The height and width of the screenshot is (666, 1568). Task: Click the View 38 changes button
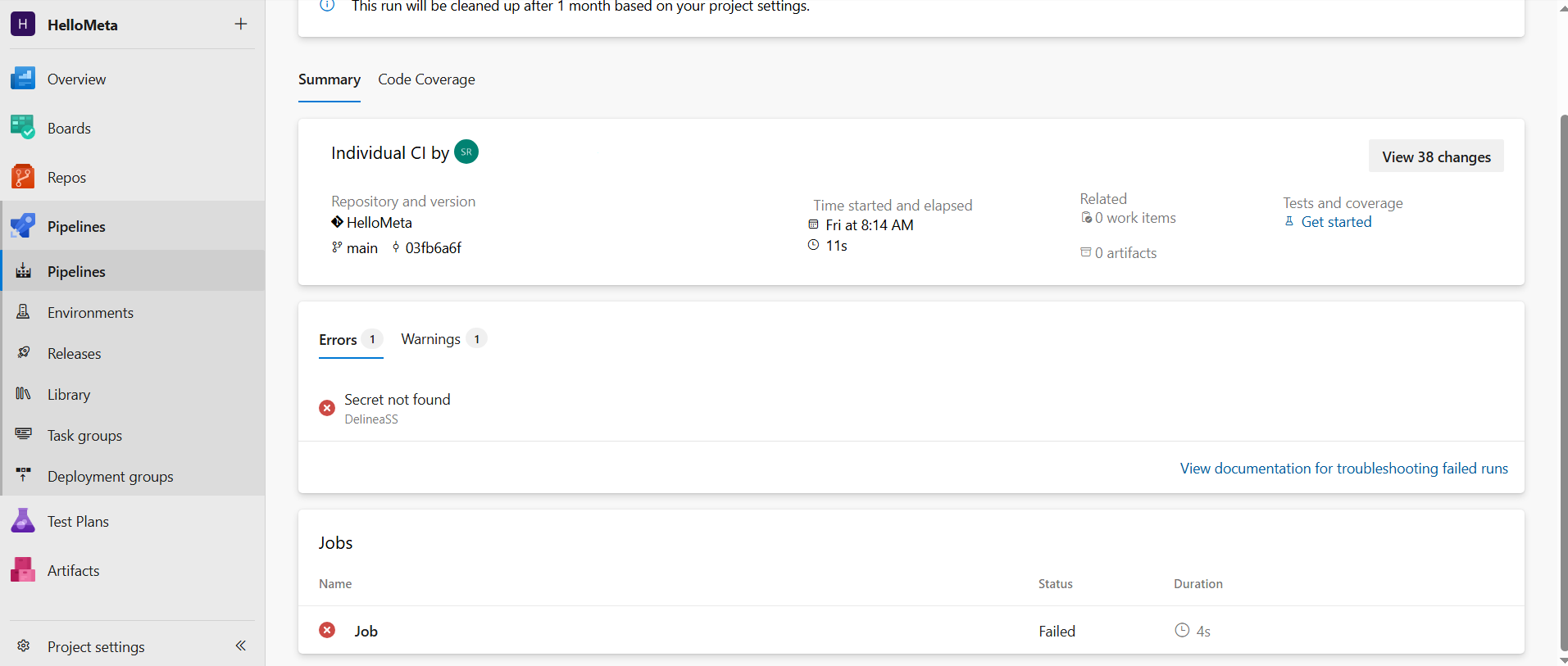pos(1436,156)
